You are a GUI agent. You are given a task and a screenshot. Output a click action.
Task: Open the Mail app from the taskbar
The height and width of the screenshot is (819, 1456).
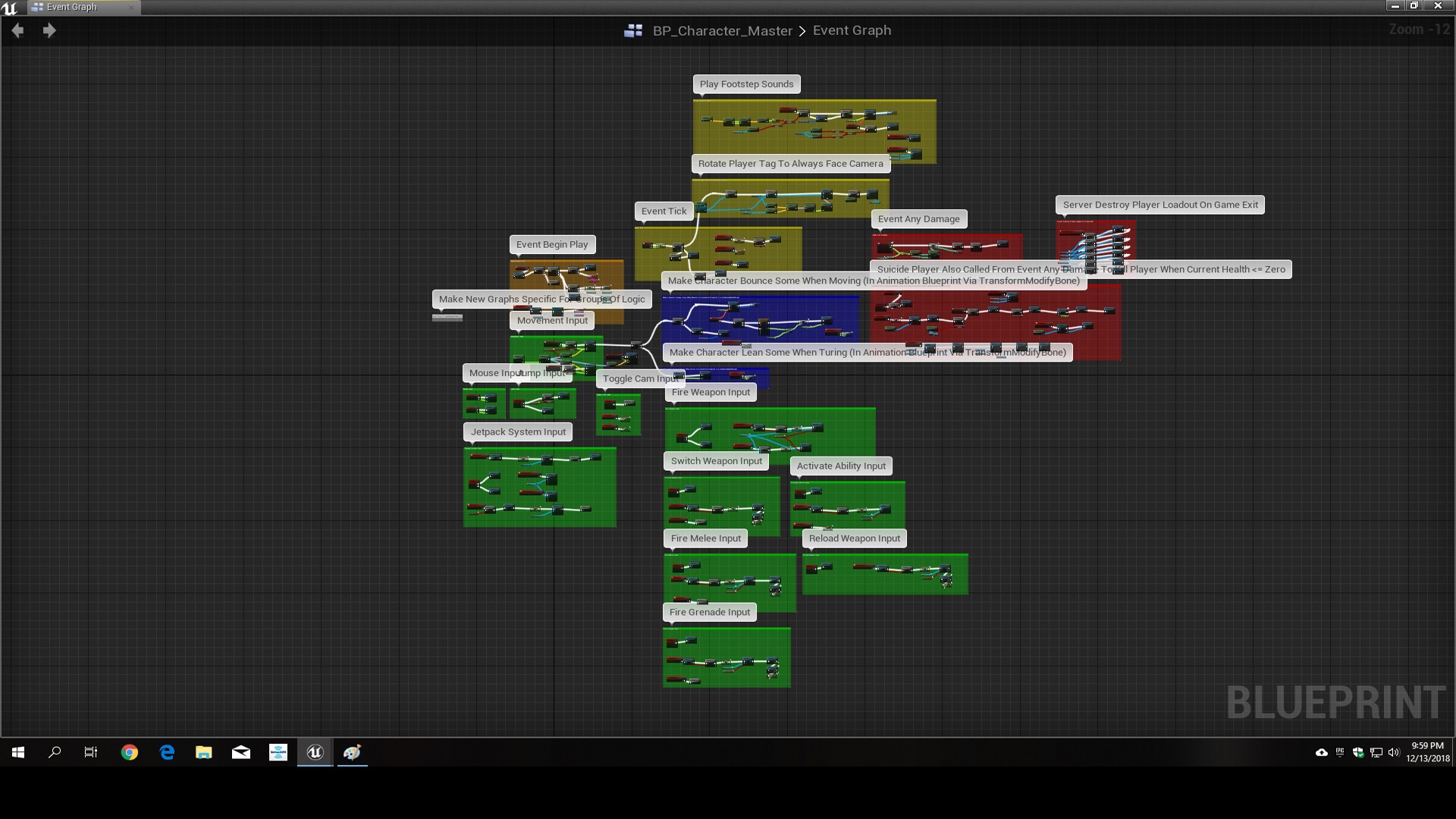(240, 752)
